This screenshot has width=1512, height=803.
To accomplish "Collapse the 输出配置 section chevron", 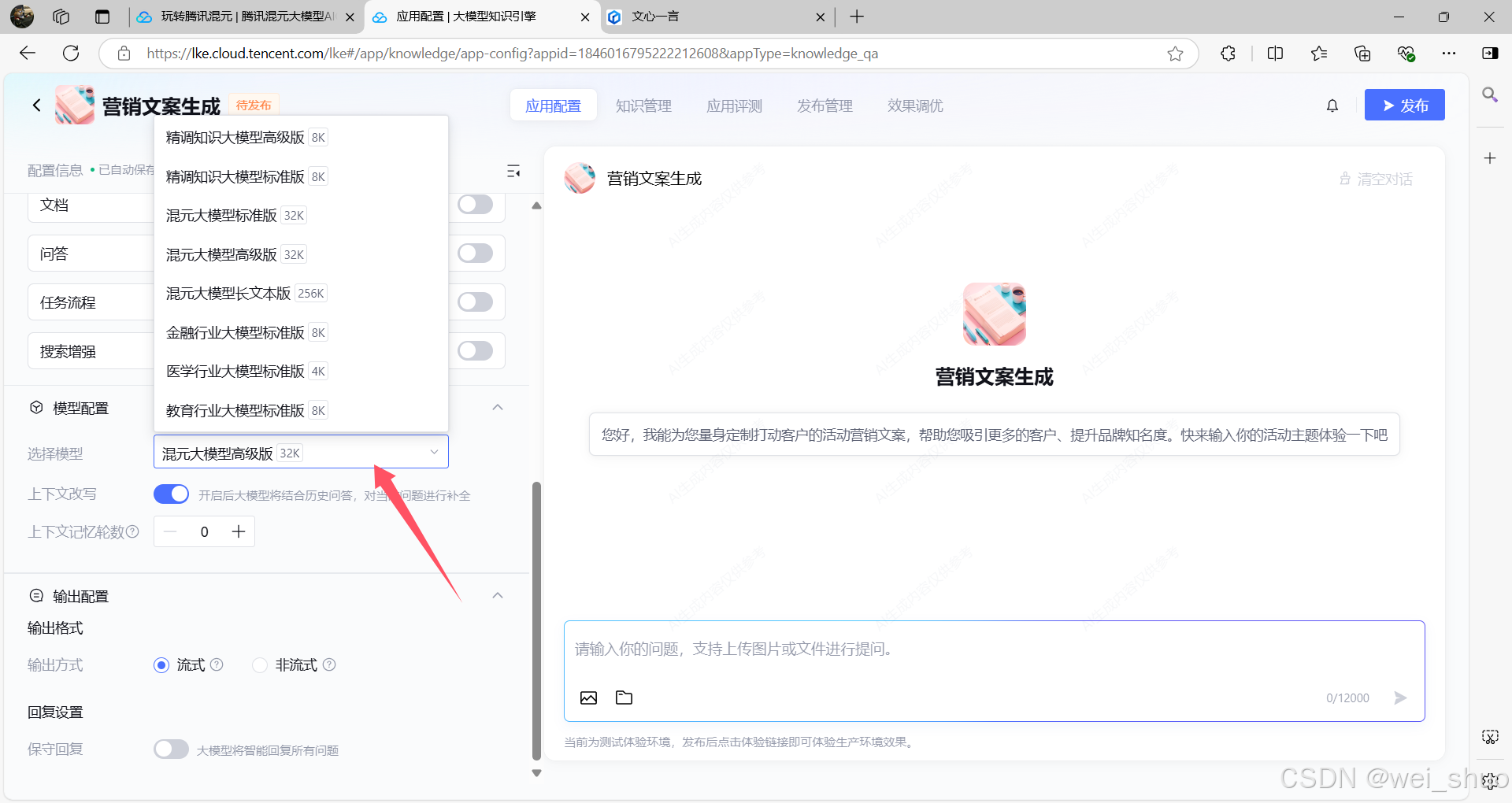I will pos(498,596).
